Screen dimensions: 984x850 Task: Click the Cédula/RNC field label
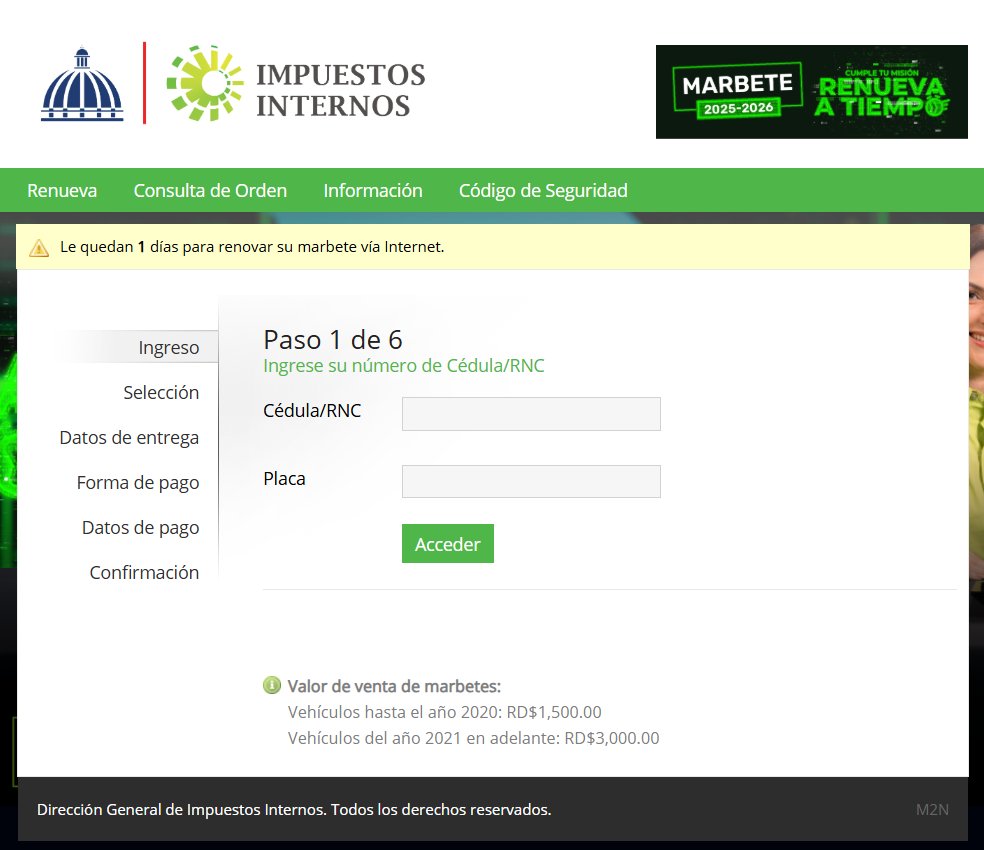312,411
